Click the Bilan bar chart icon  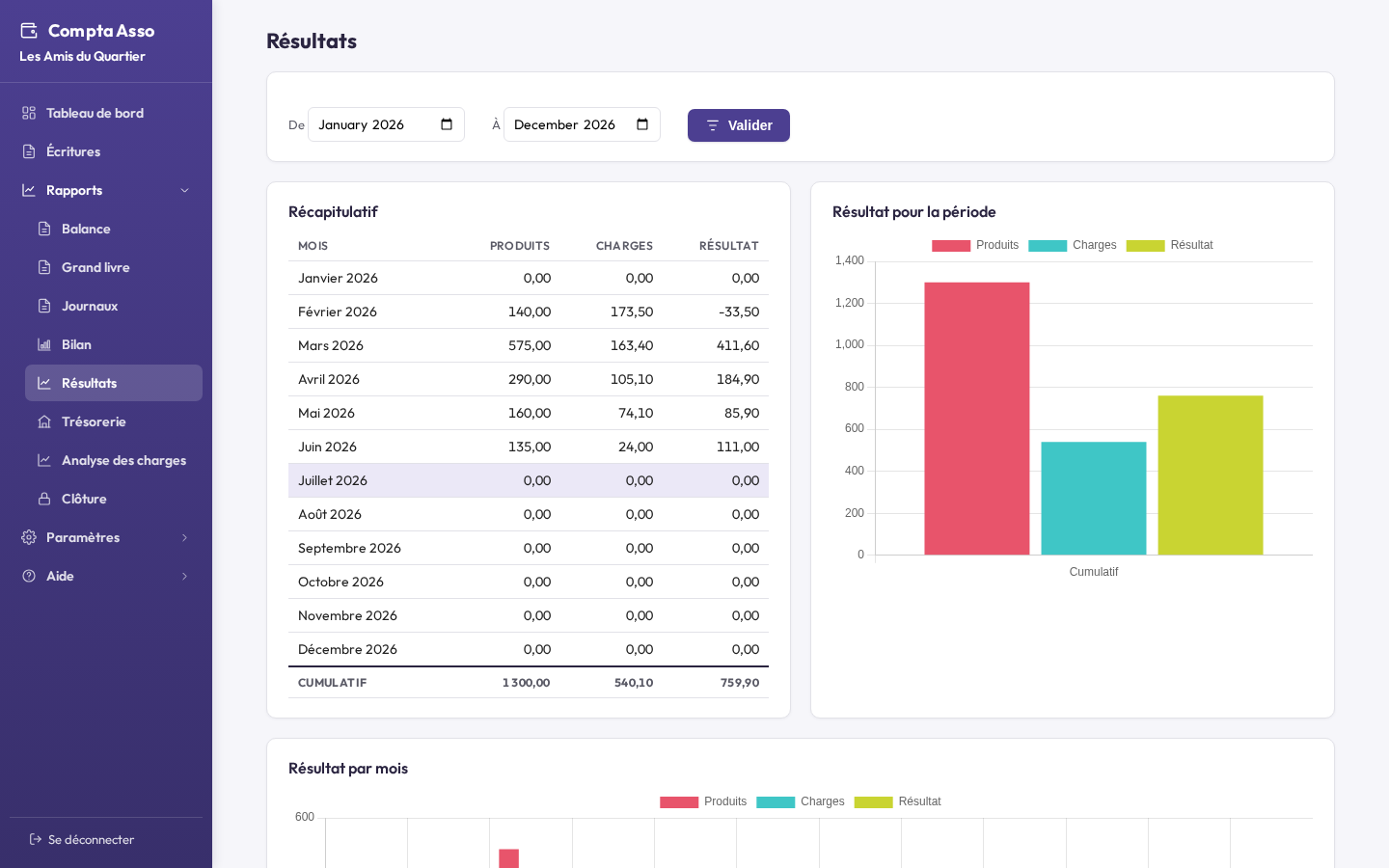(x=44, y=344)
